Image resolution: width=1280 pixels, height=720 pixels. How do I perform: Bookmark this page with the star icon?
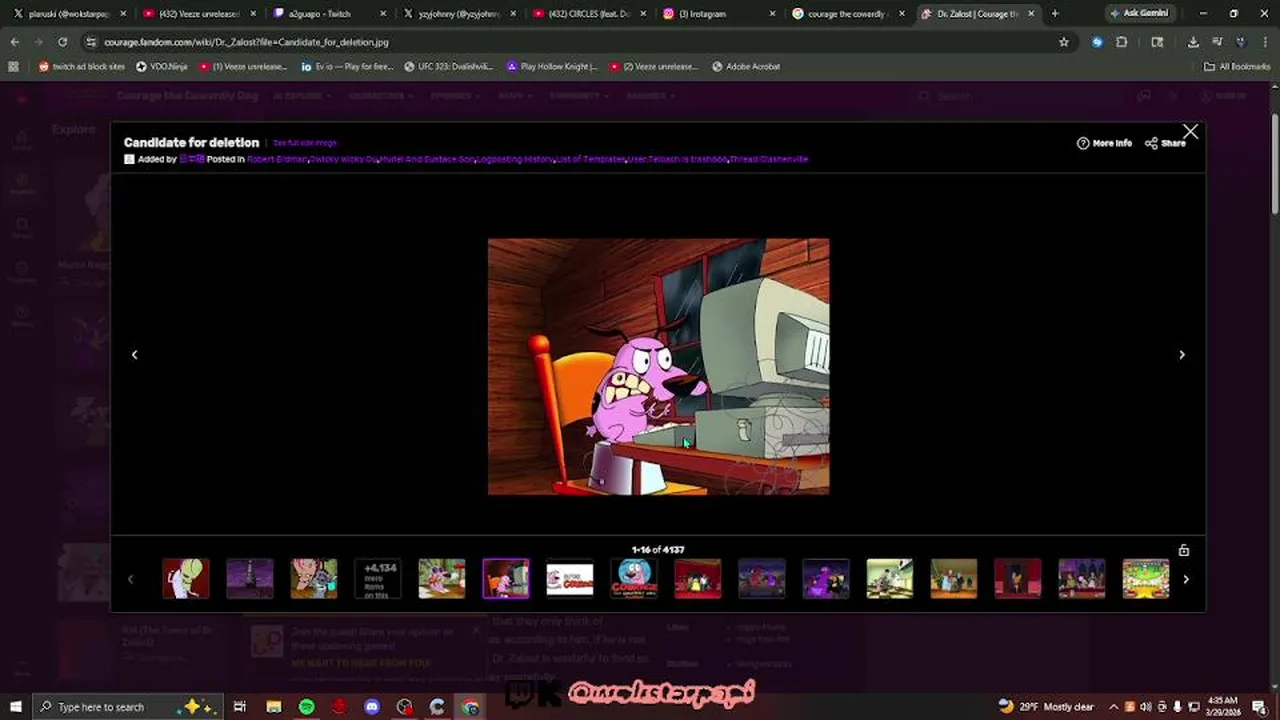coord(1064,42)
